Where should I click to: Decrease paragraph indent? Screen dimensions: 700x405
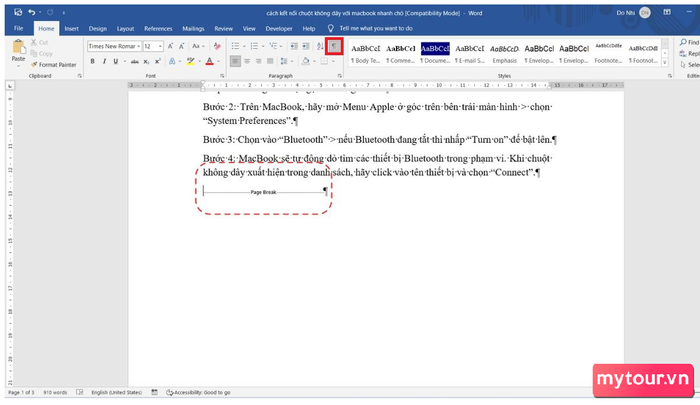point(294,46)
